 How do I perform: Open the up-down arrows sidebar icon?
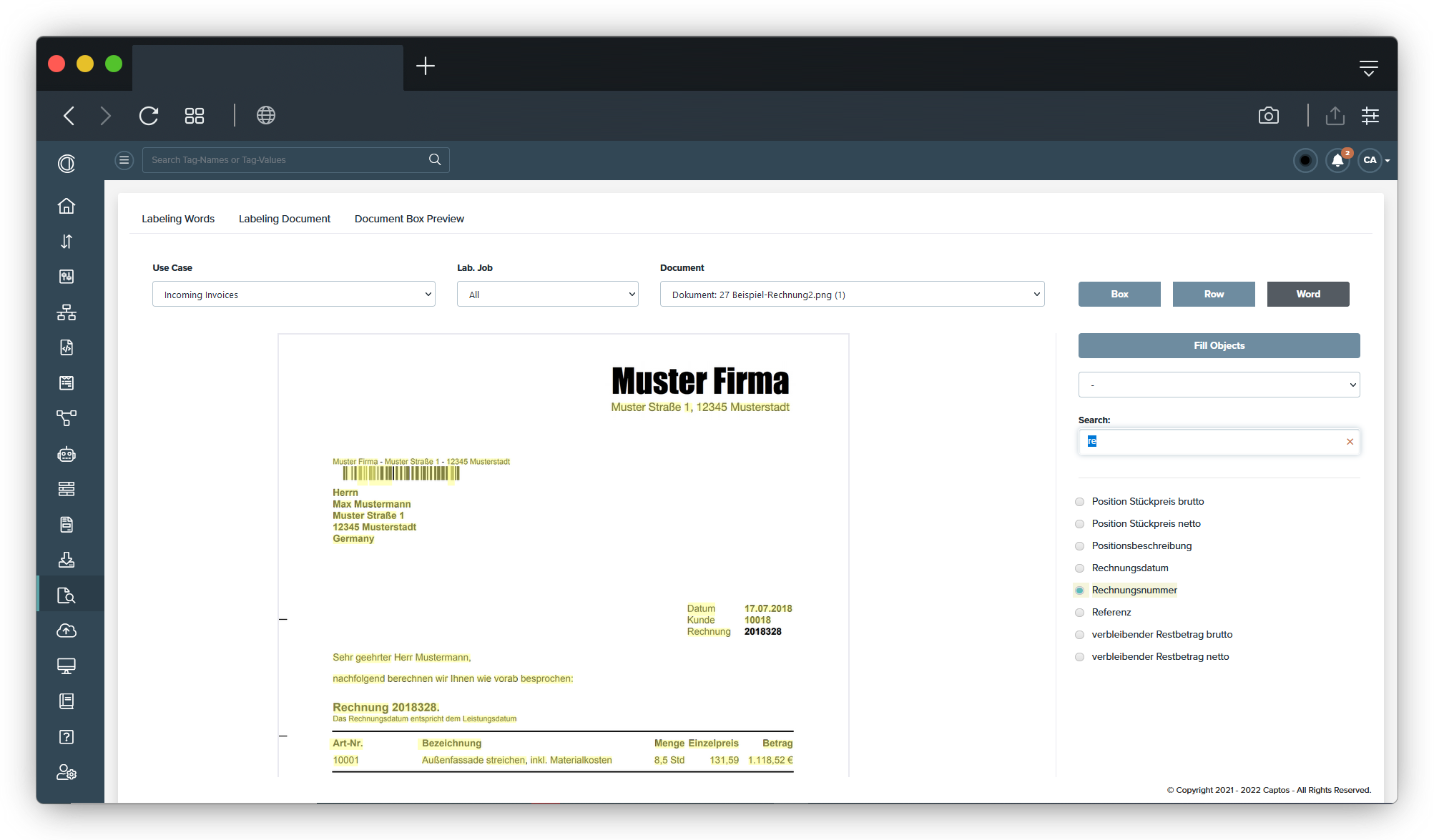(x=67, y=242)
